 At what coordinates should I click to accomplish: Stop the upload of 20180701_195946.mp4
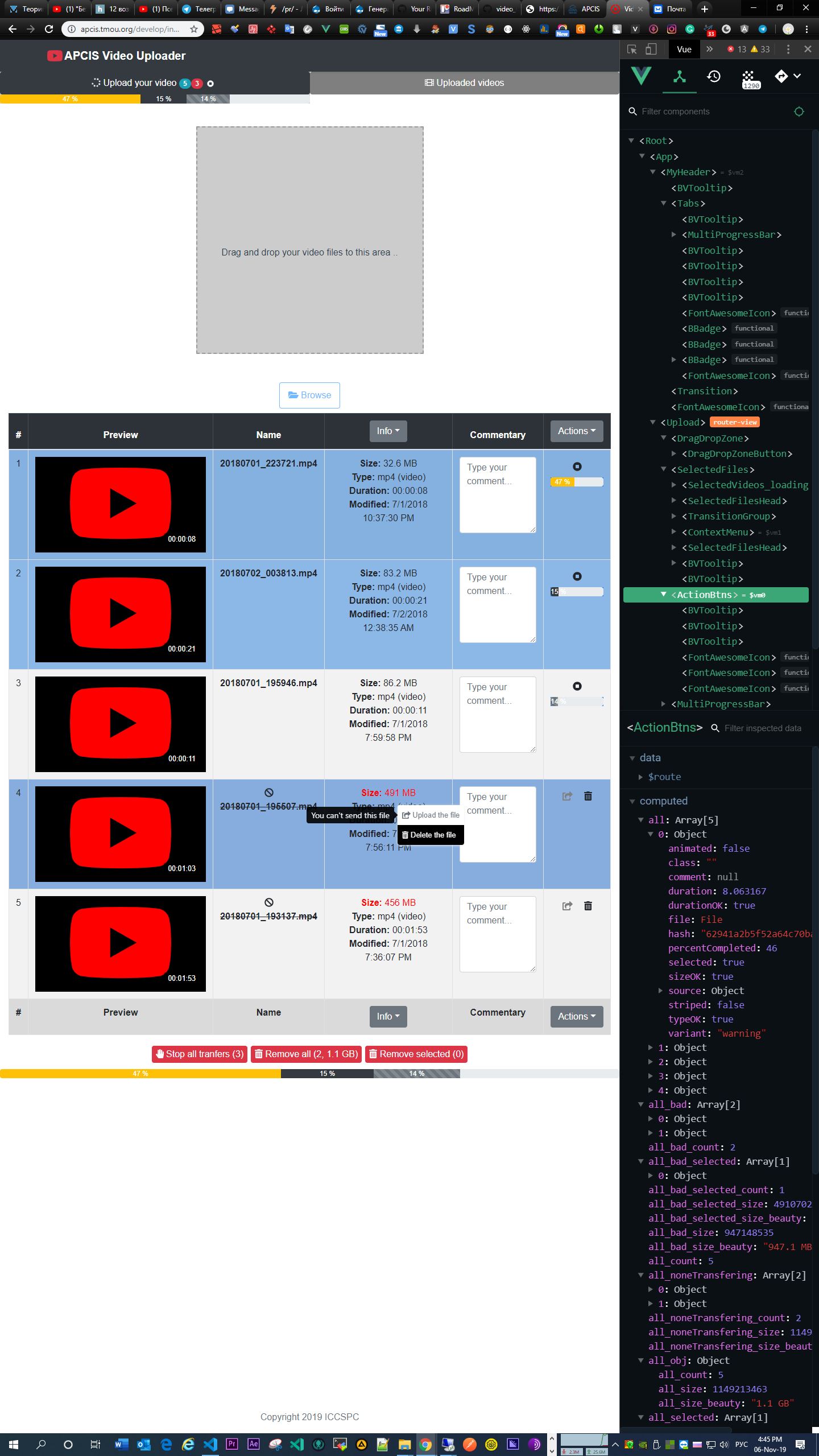(x=577, y=686)
